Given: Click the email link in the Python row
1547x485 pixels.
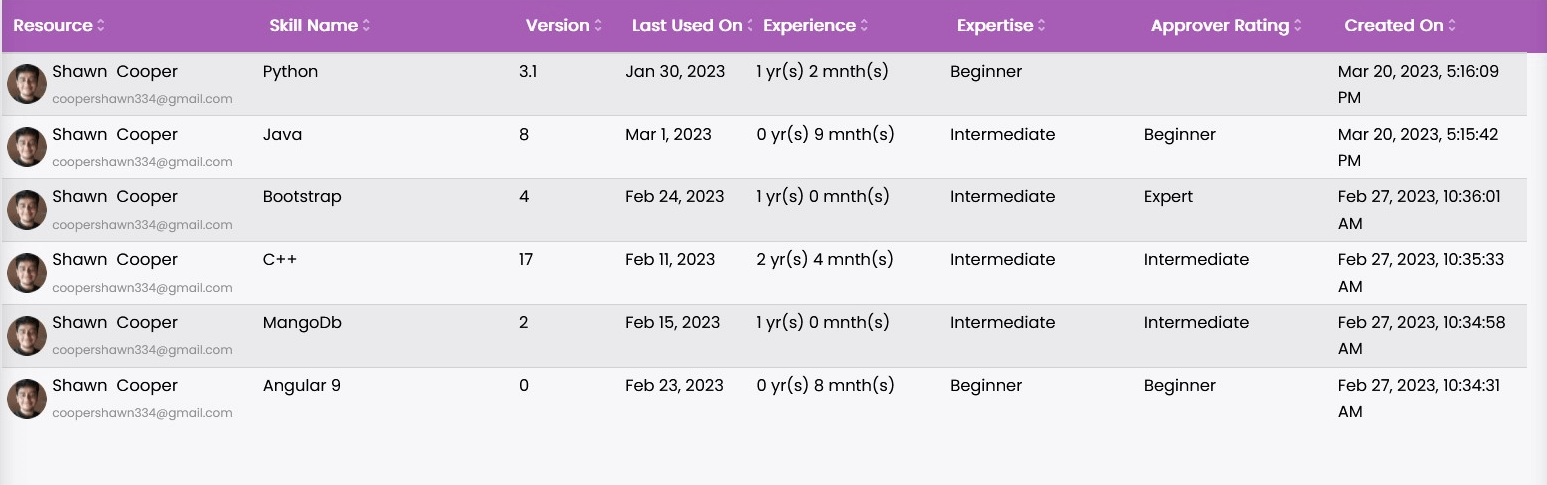Looking at the screenshot, I should tap(142, 99).
